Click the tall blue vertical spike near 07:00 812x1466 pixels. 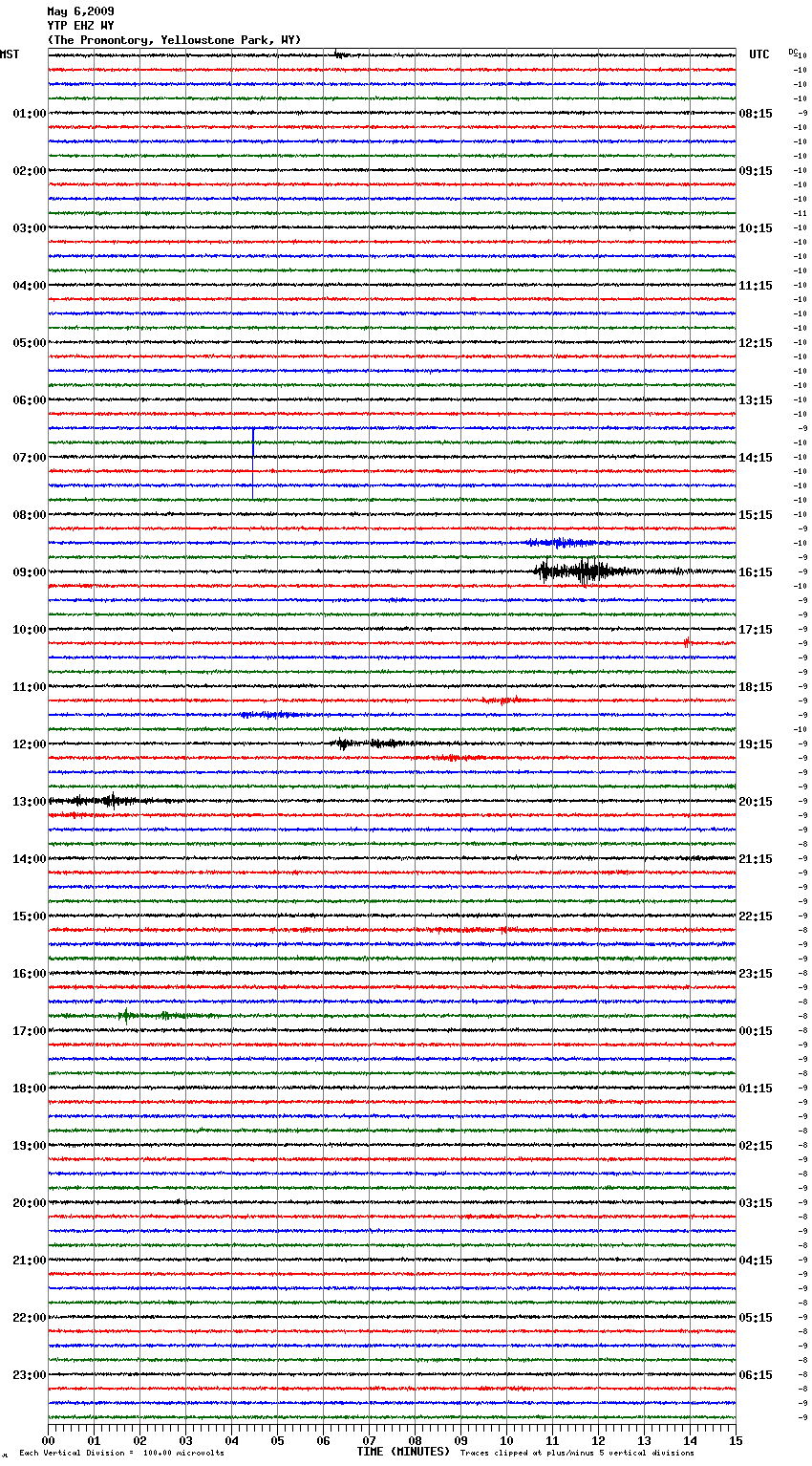[253, 464]
